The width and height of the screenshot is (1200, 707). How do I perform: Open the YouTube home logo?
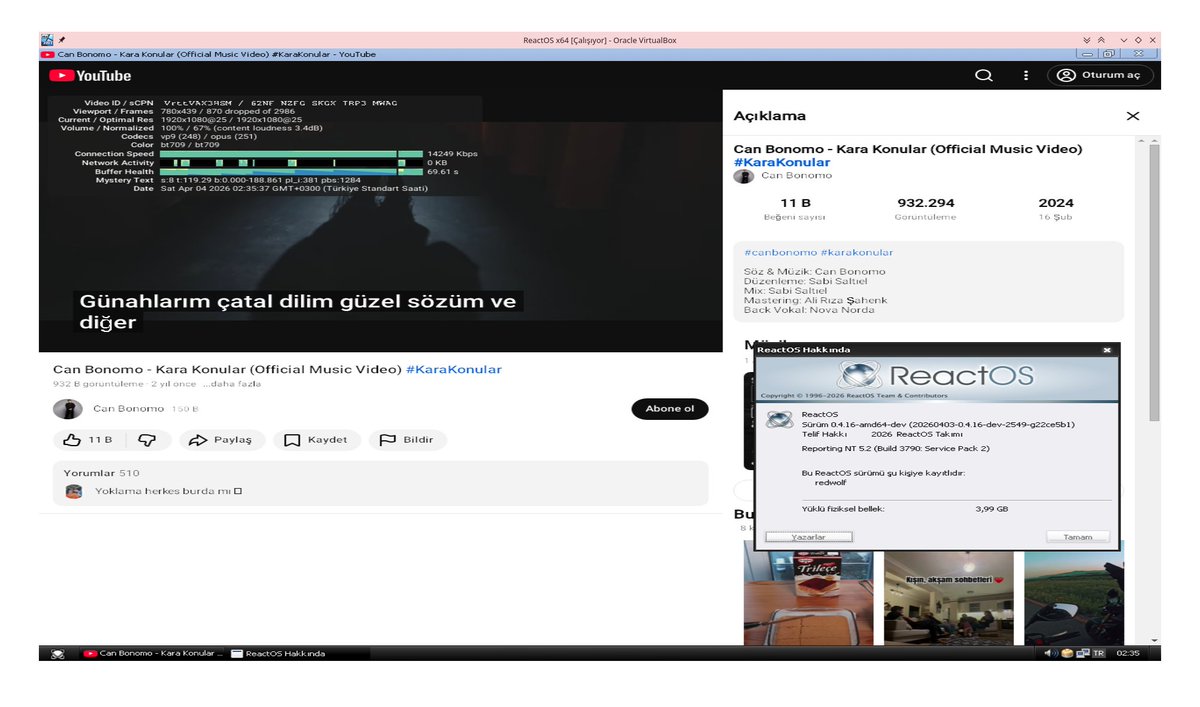tap(90, 76)
